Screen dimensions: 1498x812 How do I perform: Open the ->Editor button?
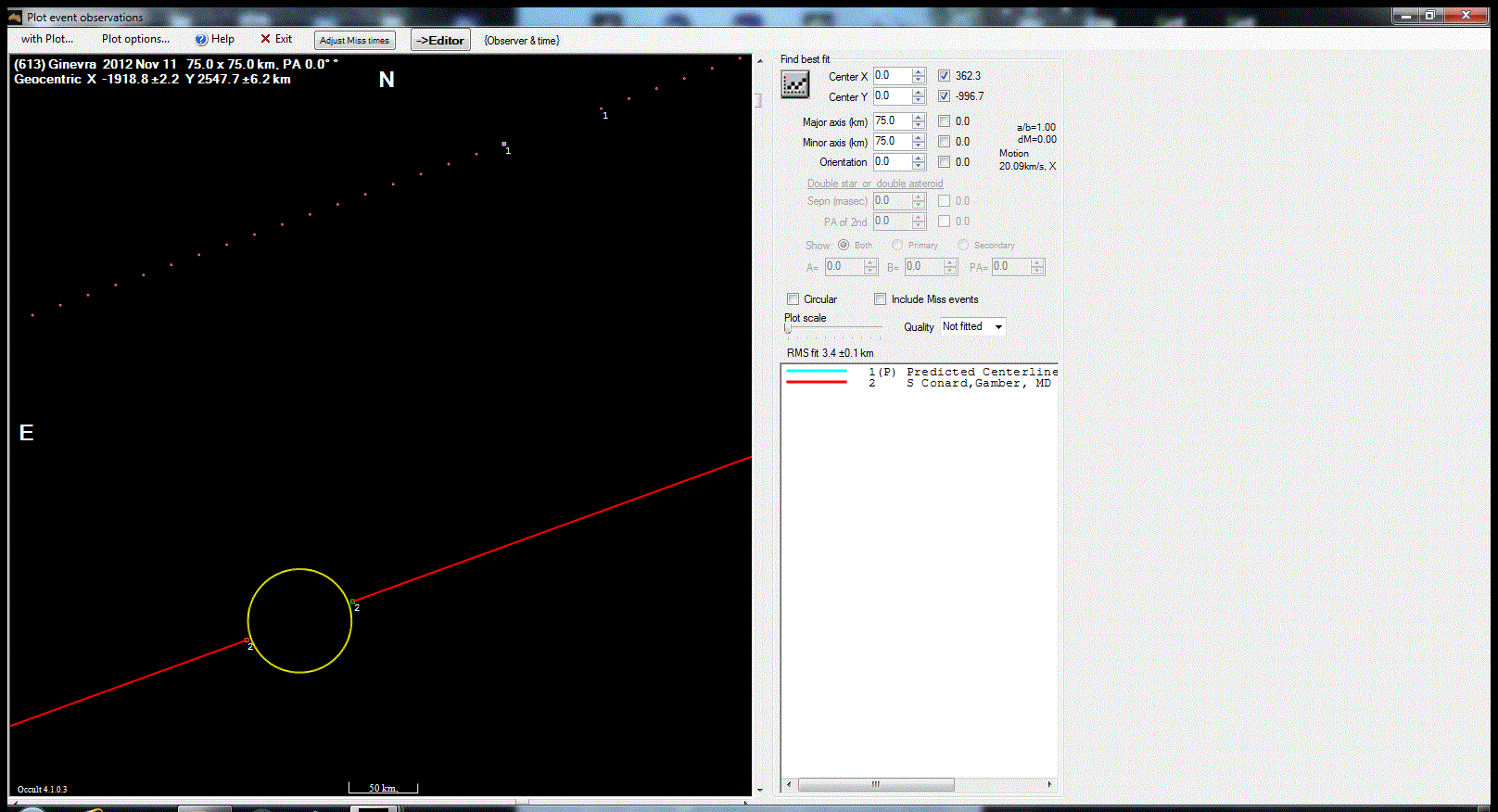click(x=440, y=40)
